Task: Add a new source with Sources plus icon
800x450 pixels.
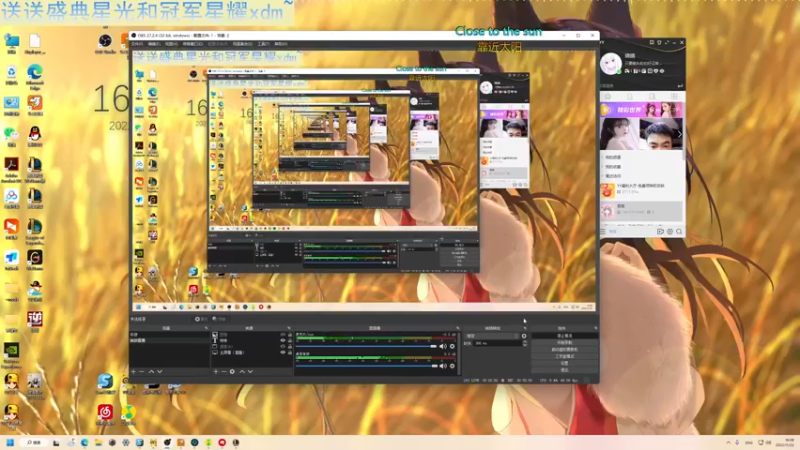Action: coord(216,371)
